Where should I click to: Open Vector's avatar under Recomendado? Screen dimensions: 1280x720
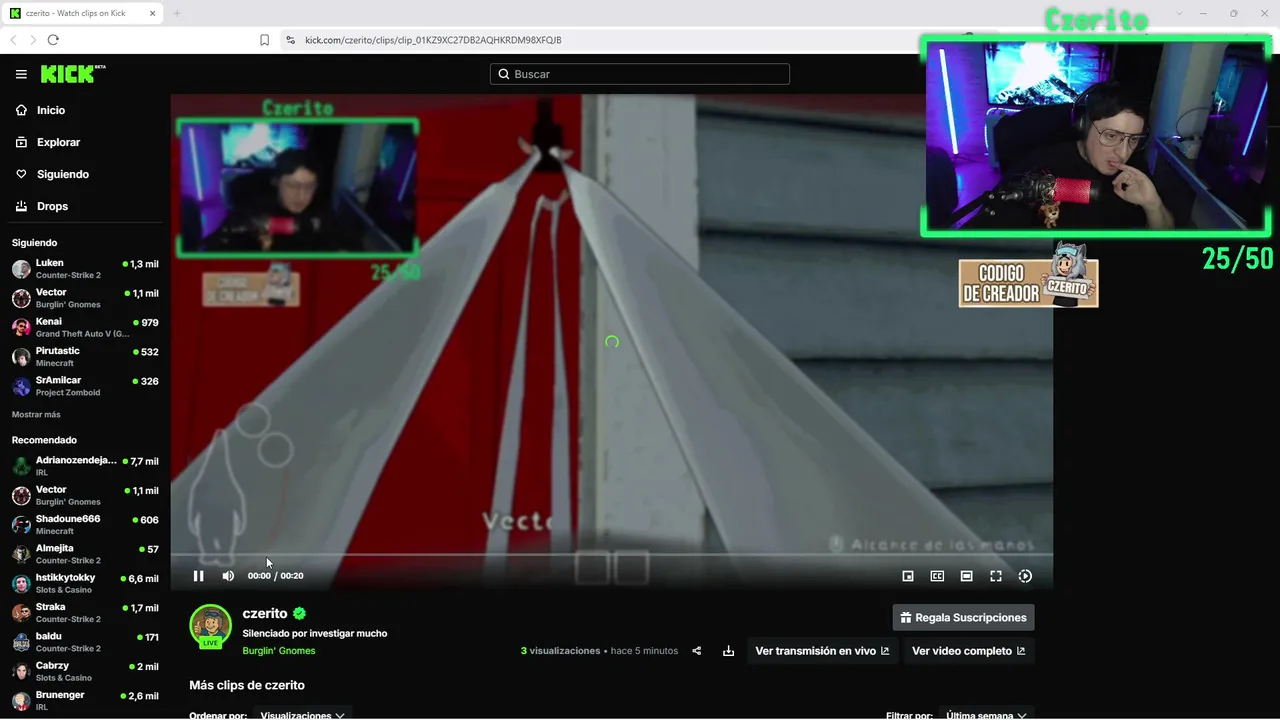click(21, 495)
